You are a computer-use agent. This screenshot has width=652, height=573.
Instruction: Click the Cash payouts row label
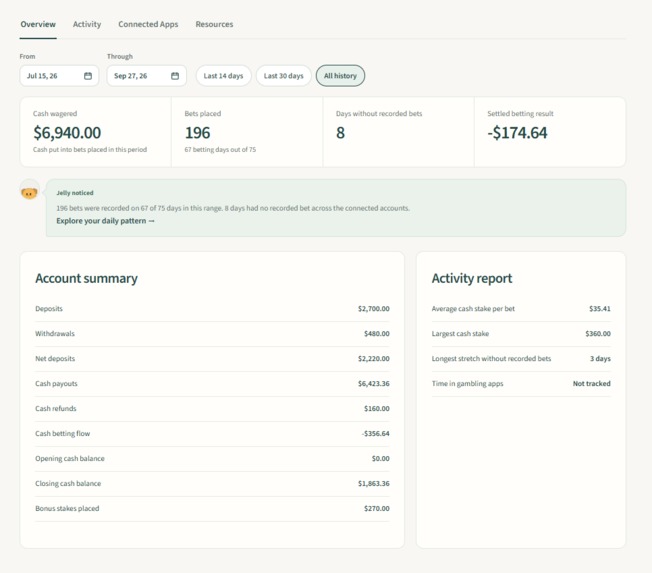(x=56, y=383)
